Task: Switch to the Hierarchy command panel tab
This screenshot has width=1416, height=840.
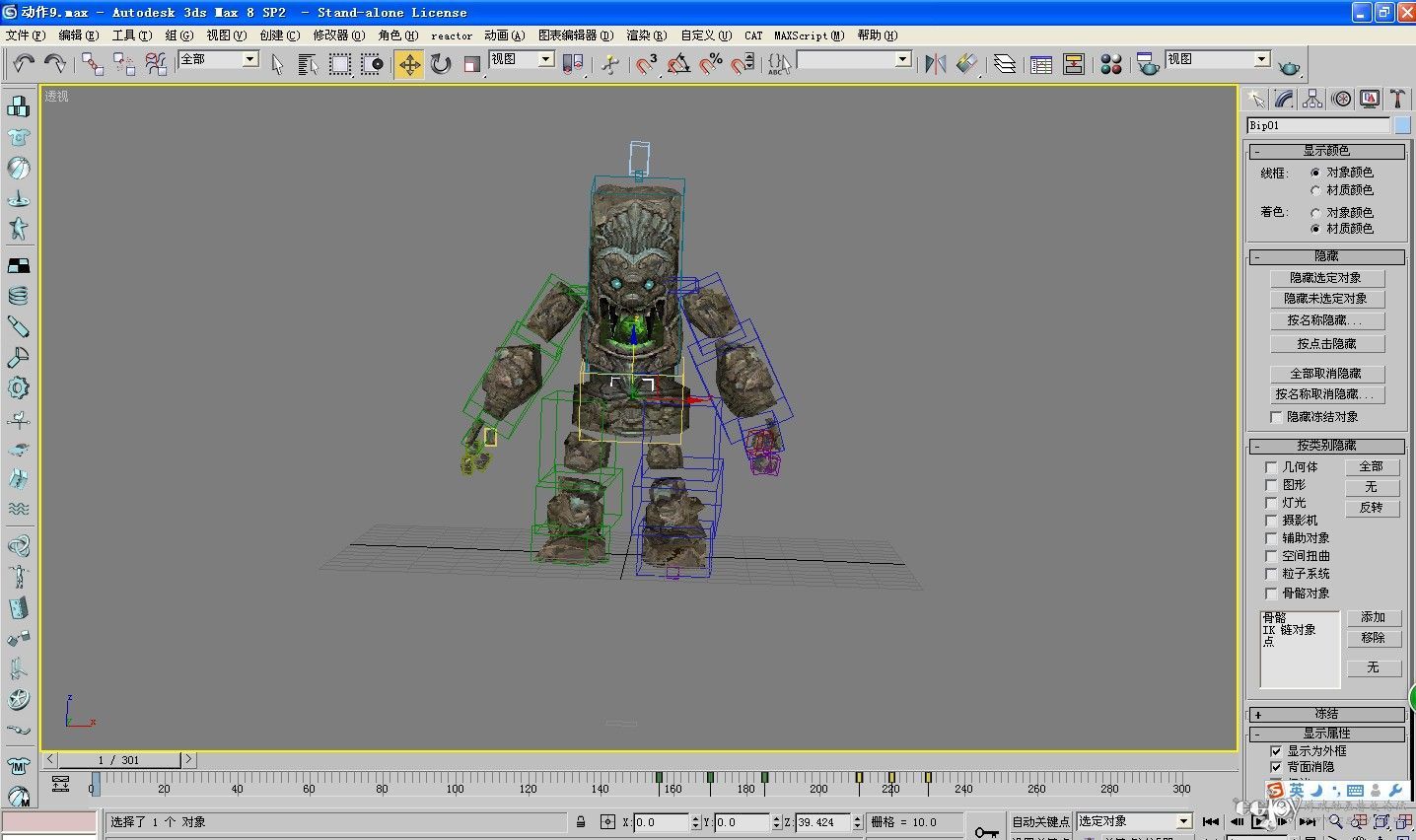Action: coord(1312,99)
